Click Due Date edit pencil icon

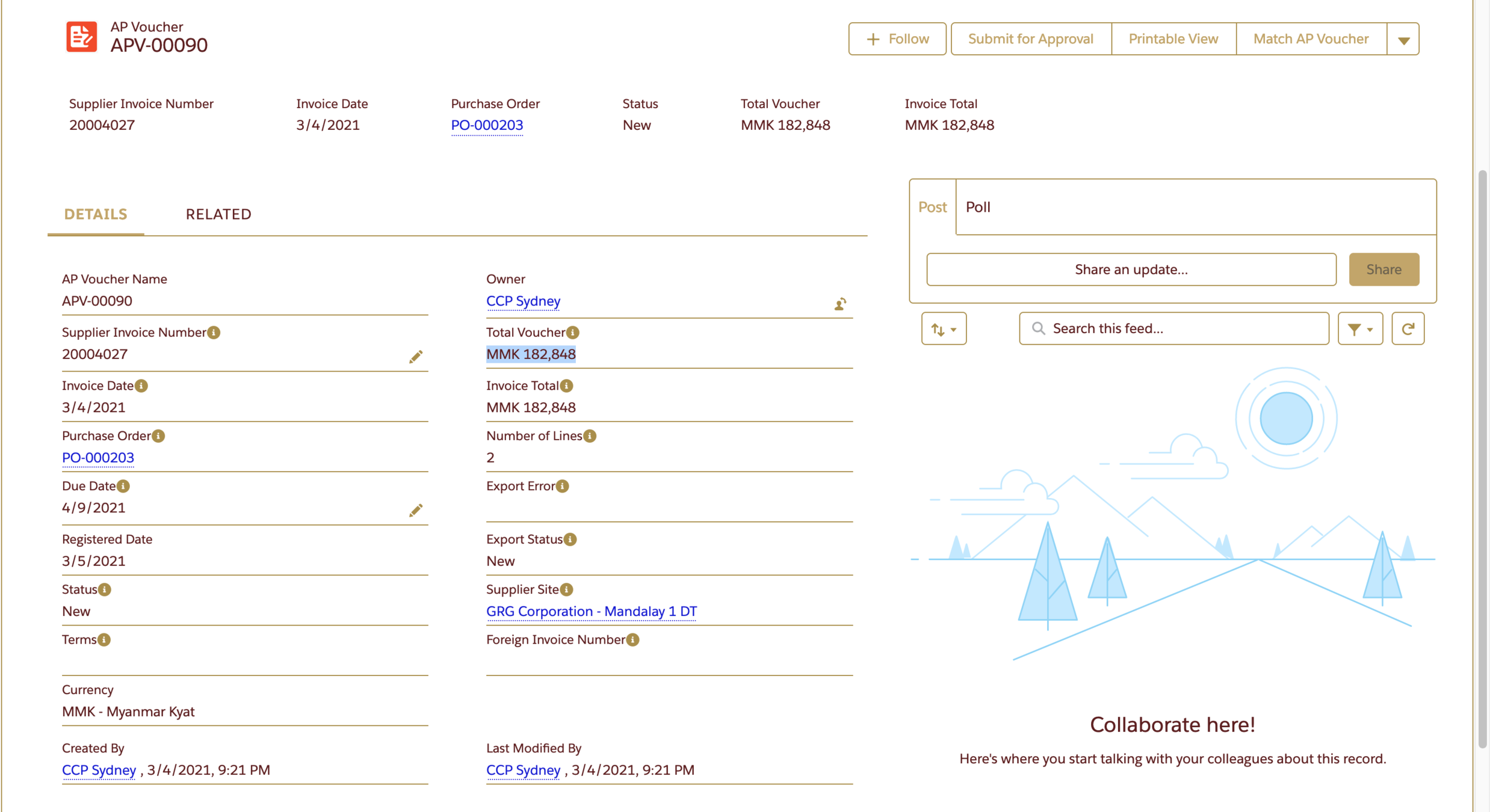(x=415, y=510)
